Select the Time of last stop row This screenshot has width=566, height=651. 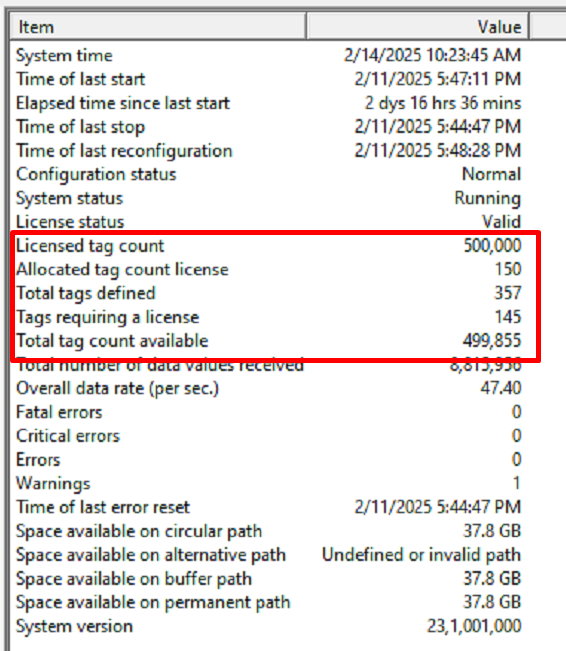[269, 127]
